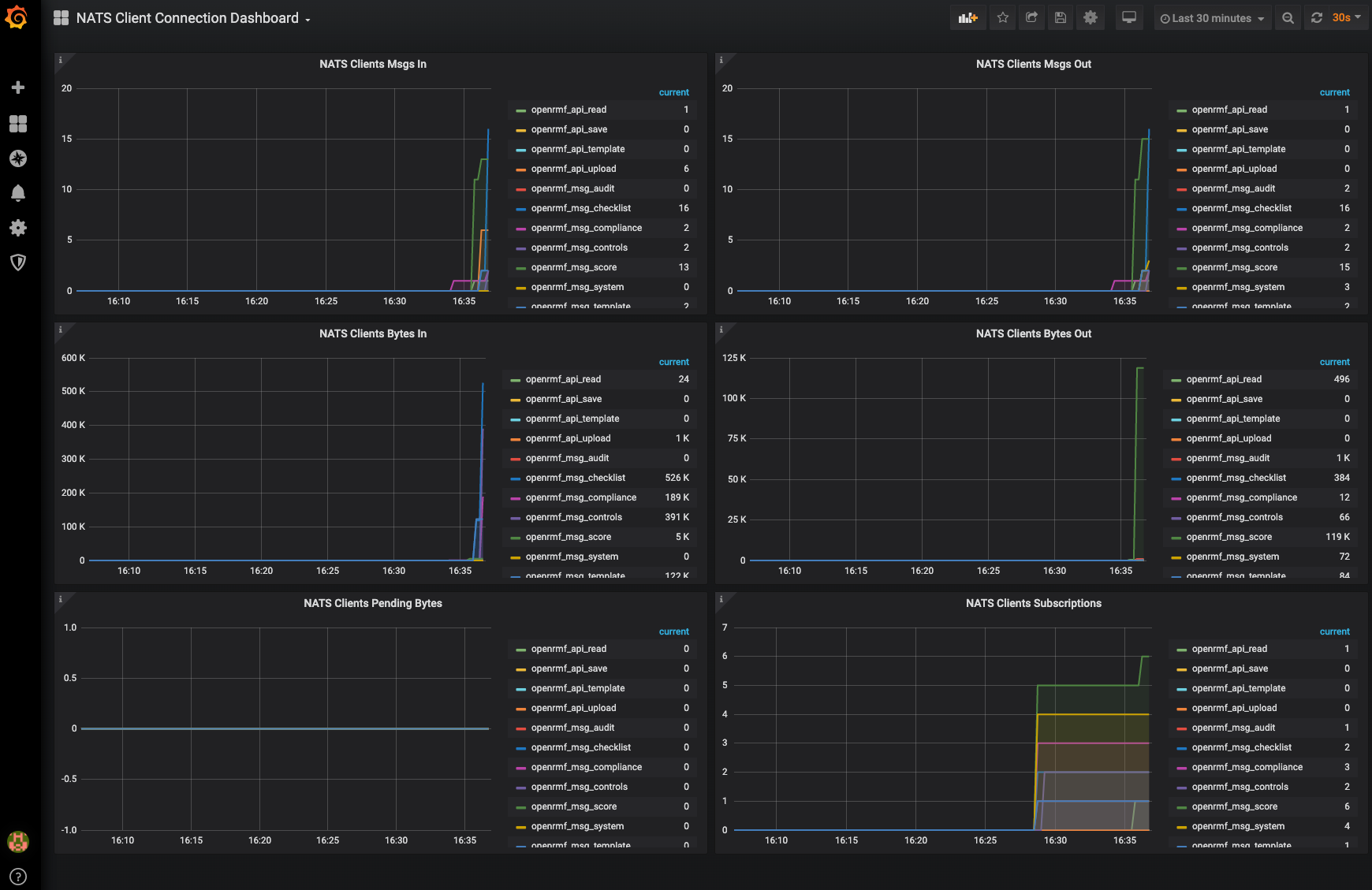The height and width of the screenshot is (890, 1372).
Task: Open NATS Clients Subscriptions panel menu
Action: (1034, 603)
